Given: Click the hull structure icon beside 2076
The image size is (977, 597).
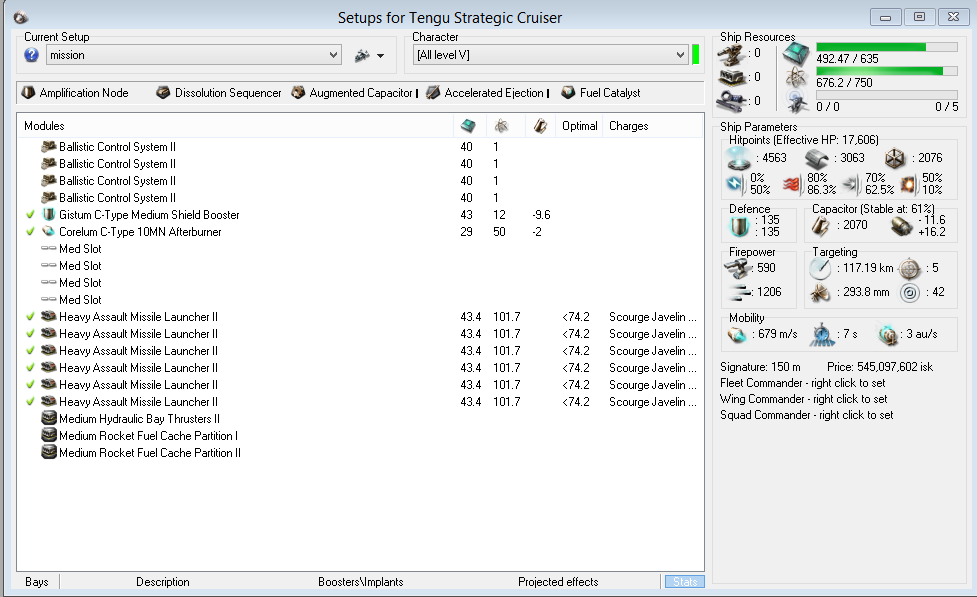Looking at the screenshot, I should pyautogui.click(x=895, y=159).
